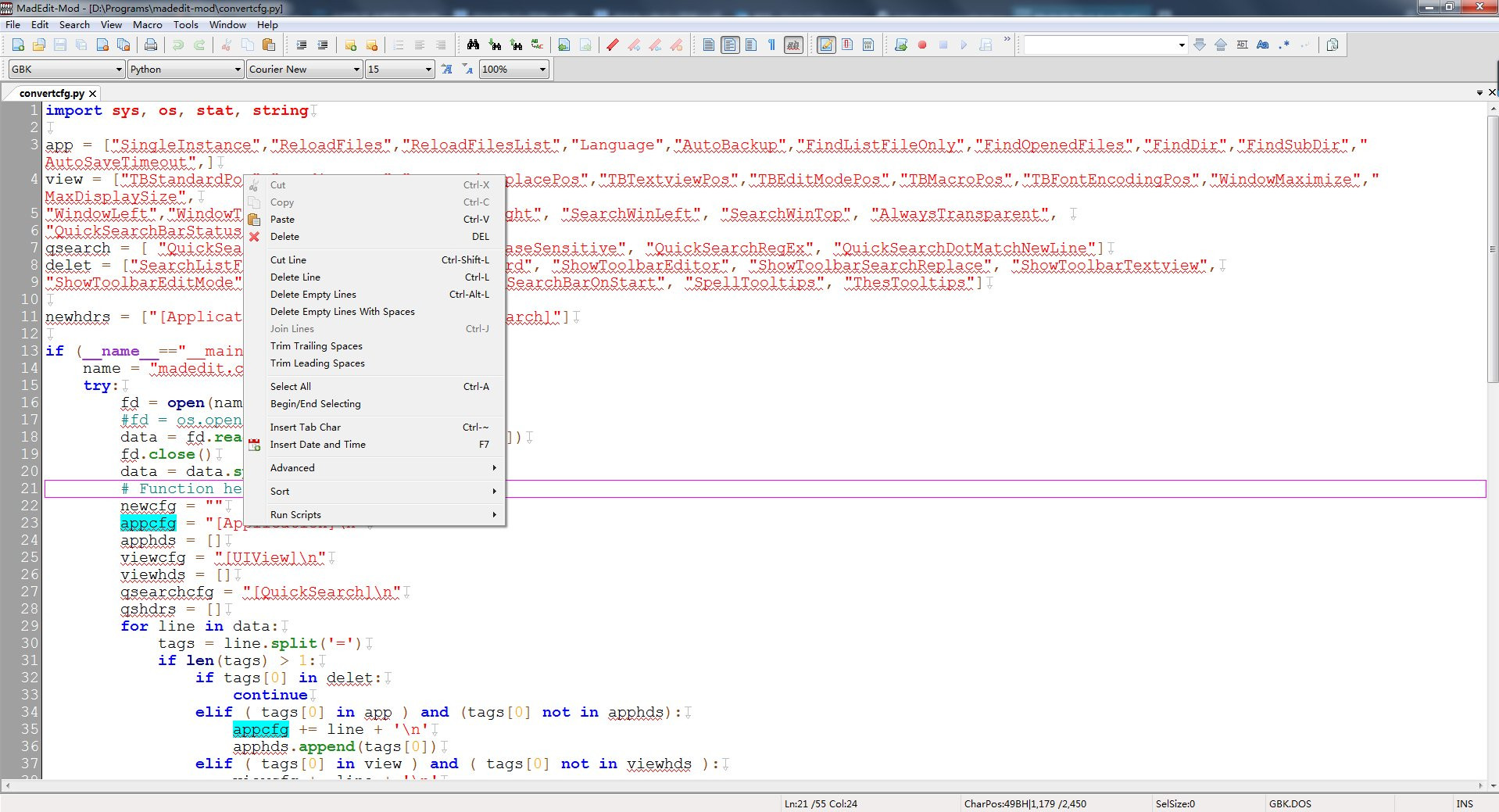The image size is (1499, 812).
Task: Toggle quick search Case Sensitive 'Aa' icon
Action: click(1263, 45)
